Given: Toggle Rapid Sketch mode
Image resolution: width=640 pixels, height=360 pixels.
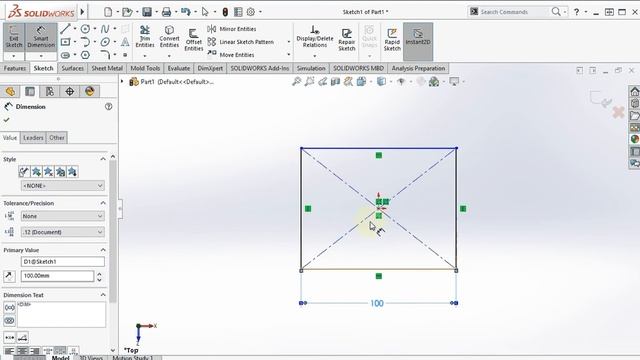Looking at the screenshot, I should [x=392, y=40].
